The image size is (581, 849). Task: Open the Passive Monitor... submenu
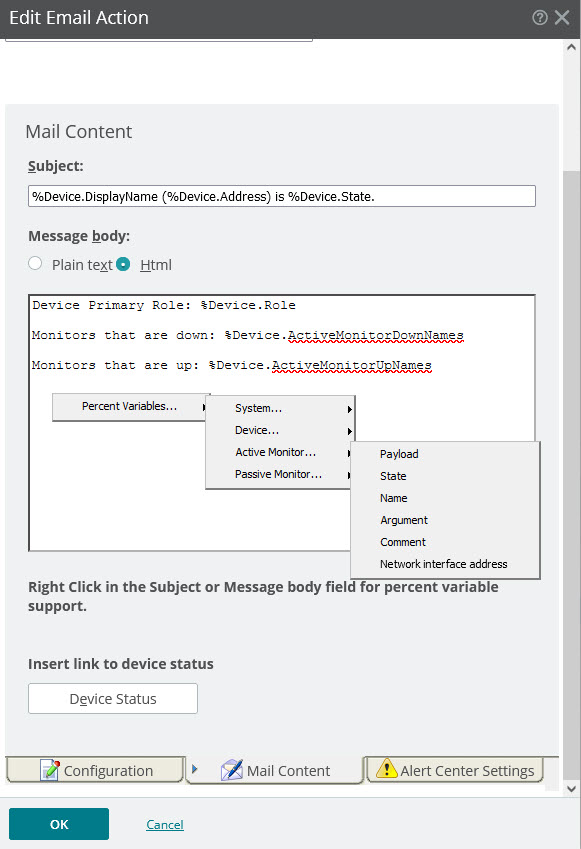280,474
